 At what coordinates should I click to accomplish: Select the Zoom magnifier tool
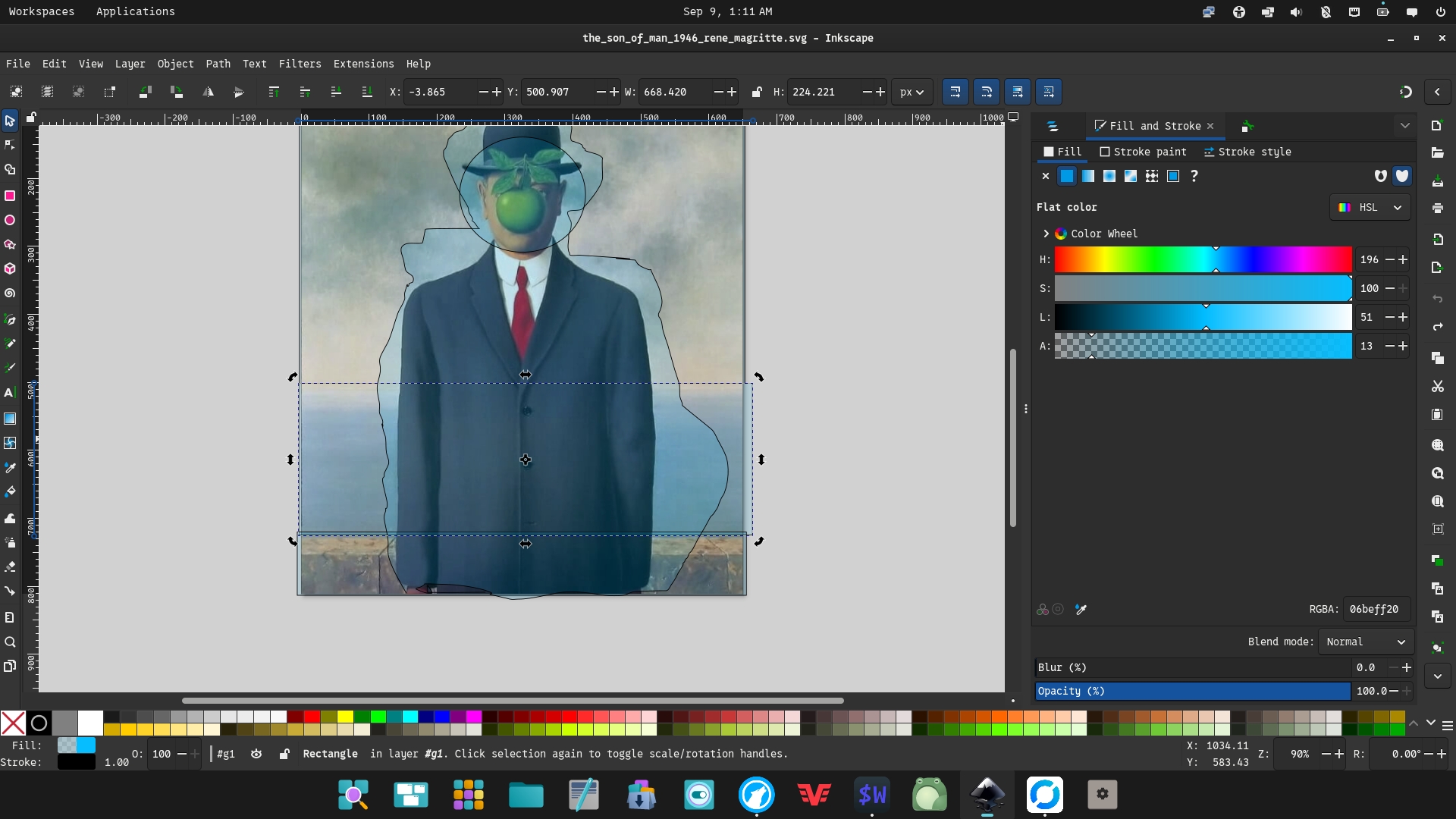[x=10, y=642]
